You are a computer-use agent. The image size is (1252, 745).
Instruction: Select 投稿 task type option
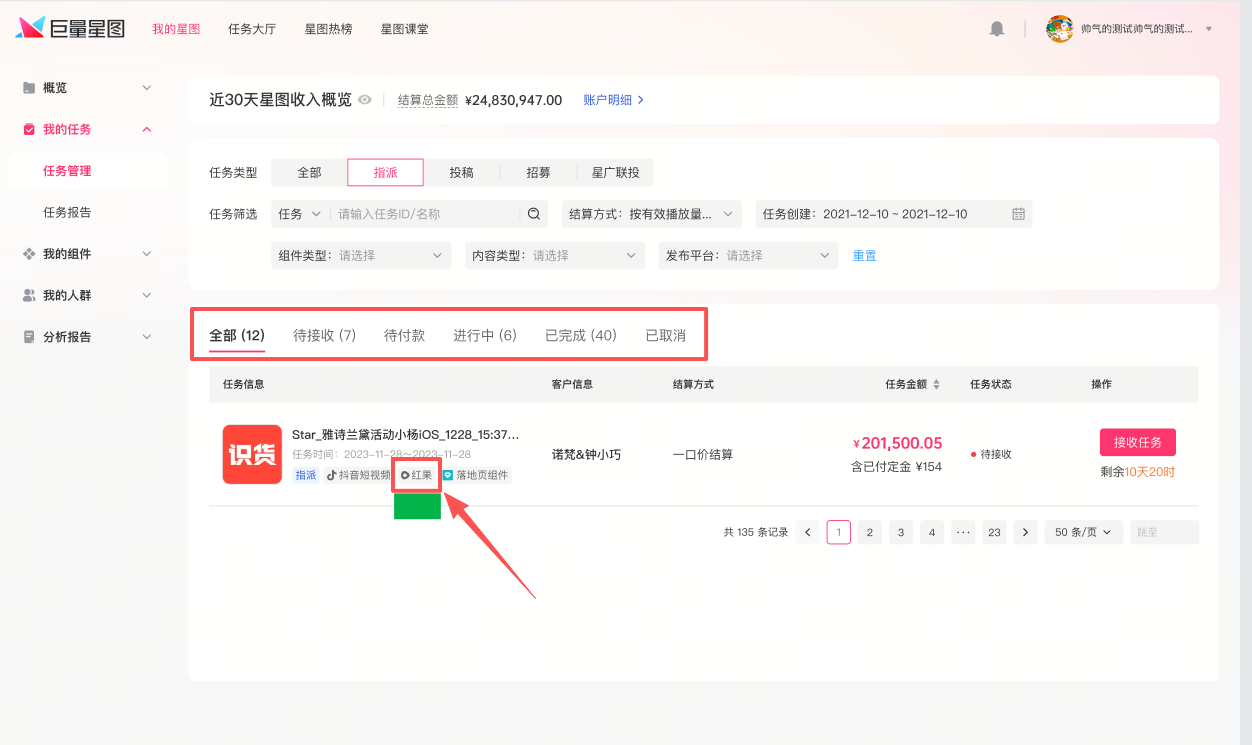coord(461,173)
